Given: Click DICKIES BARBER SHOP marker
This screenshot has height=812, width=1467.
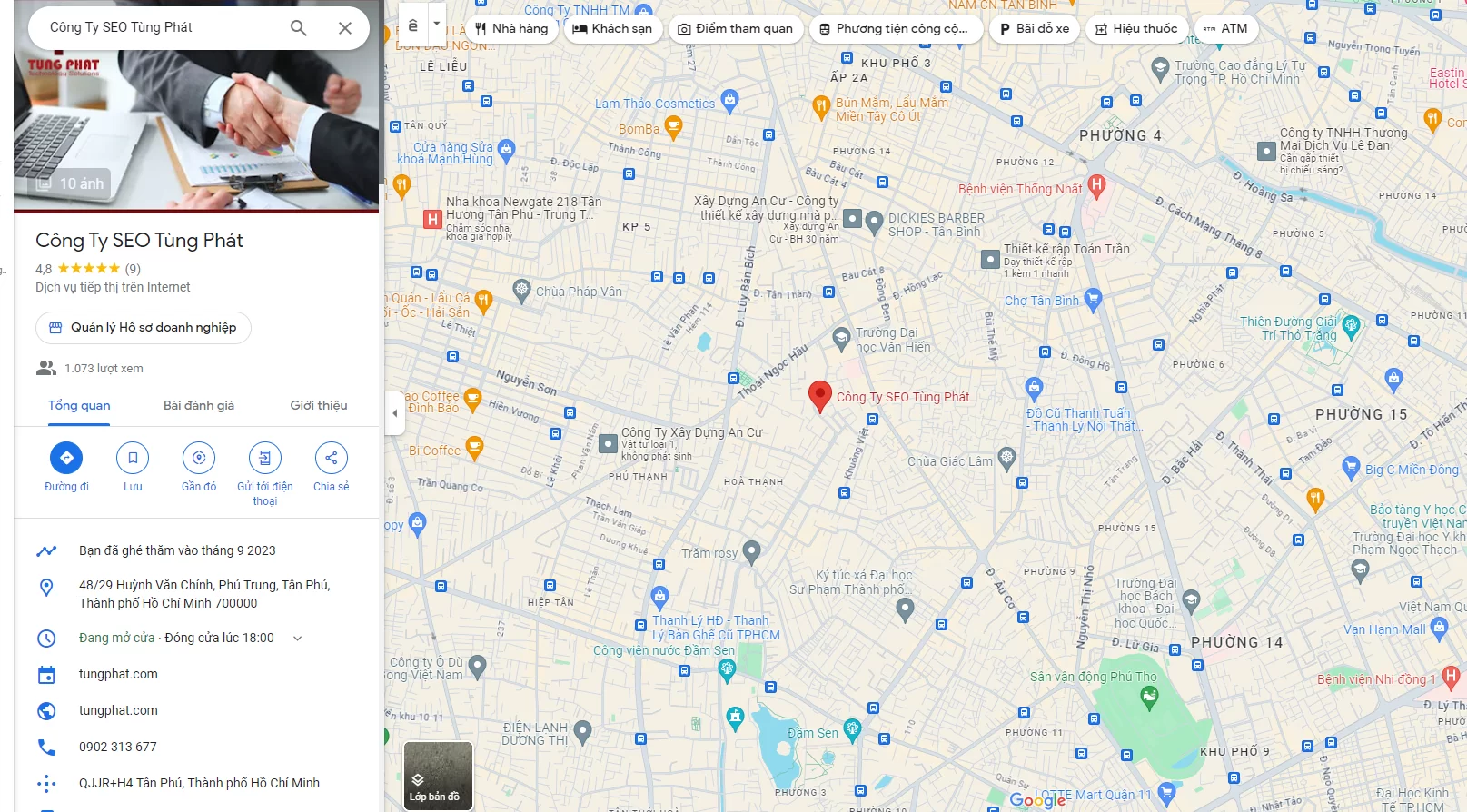Looking at the screenshot, I should pyautogui.click(x=874, y=221).
